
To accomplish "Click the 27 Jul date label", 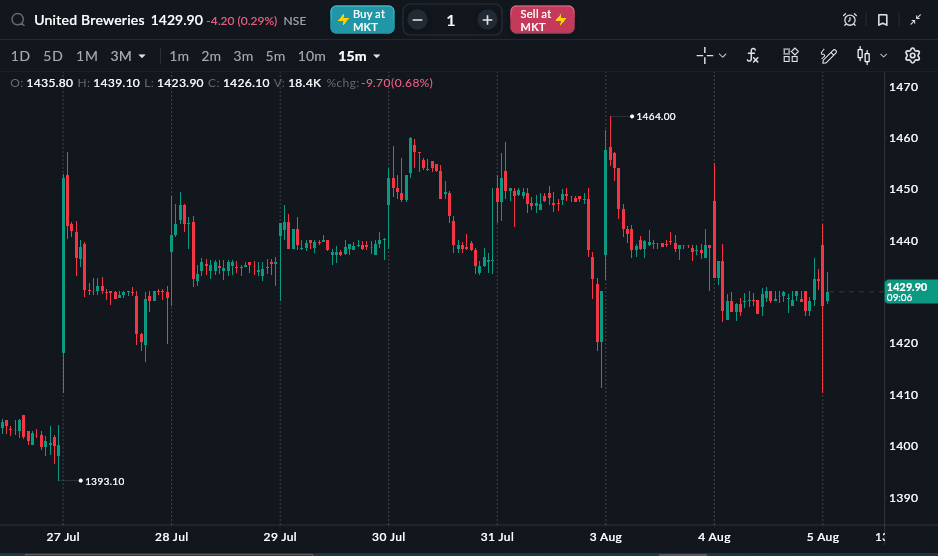I will [x=63, y=537].
